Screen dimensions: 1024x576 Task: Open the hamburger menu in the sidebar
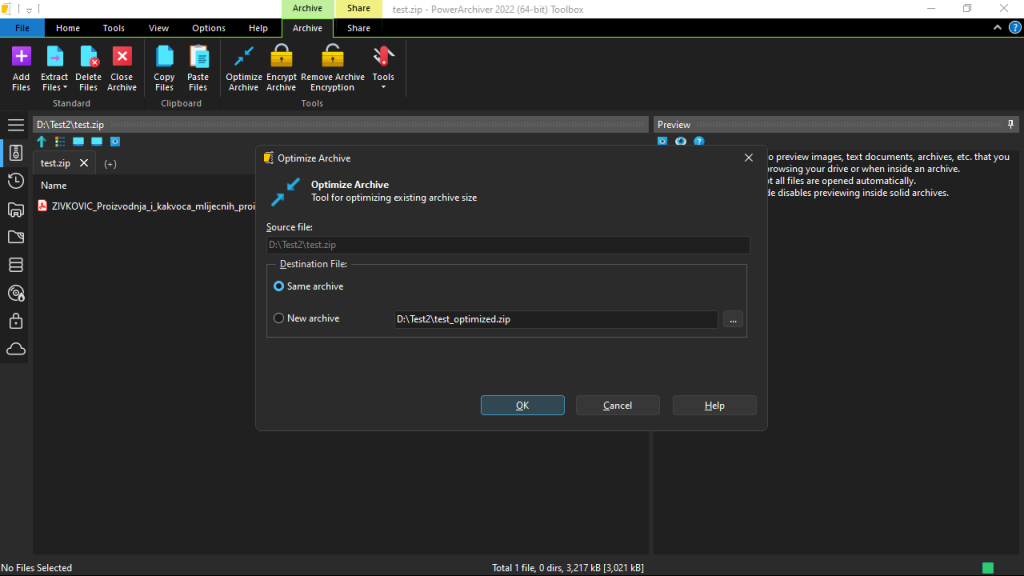(16, 125)
